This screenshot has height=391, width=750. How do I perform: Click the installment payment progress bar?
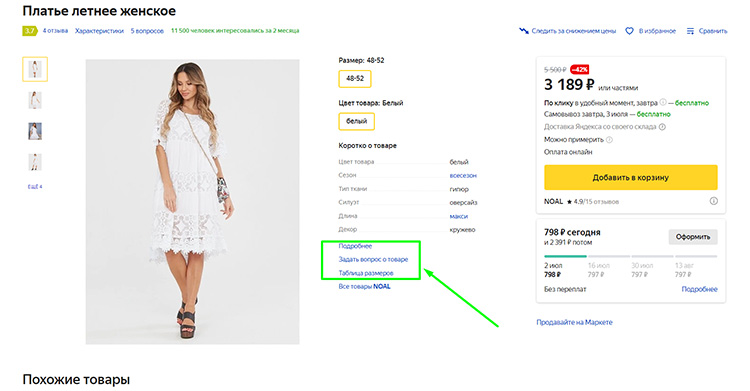click(x=630, y=257)
